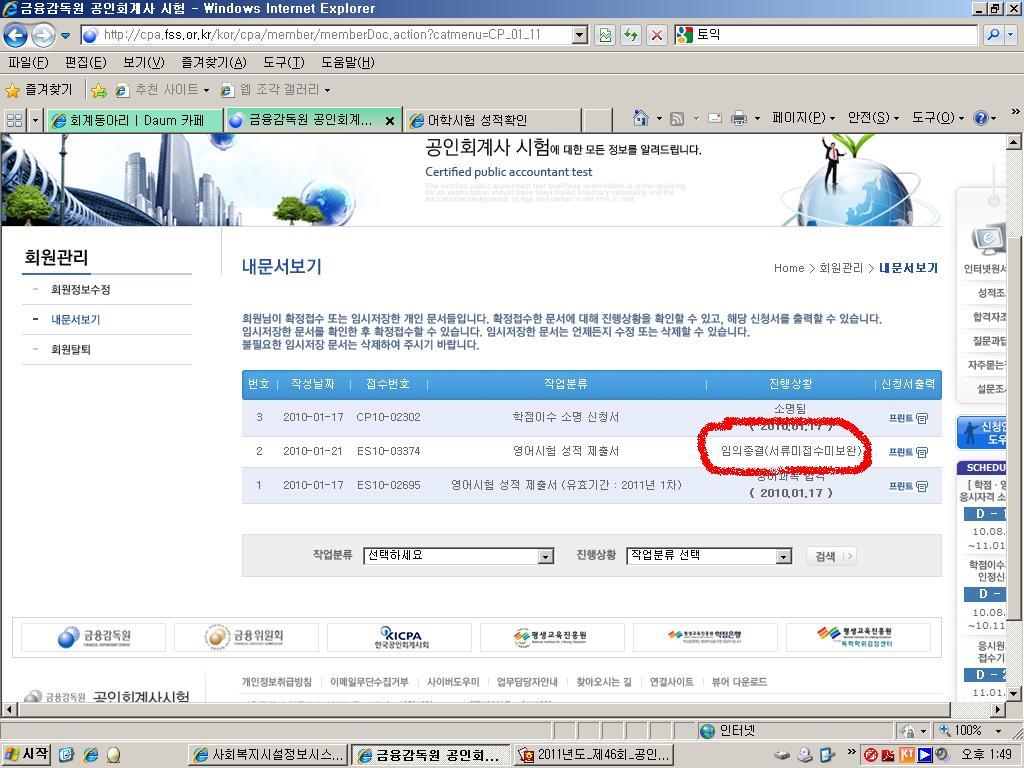The height and width of the screenshot is (768, 1024).
Task: Open the 안전(S) dropdown menu
Action: coord(873,118)
